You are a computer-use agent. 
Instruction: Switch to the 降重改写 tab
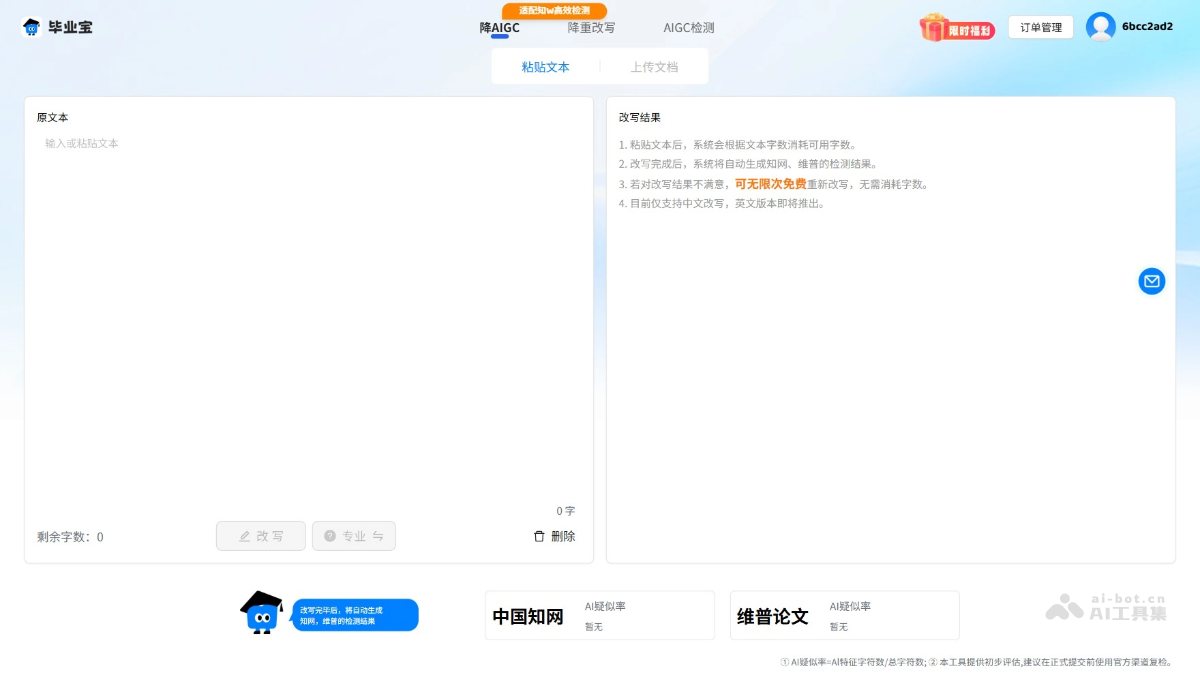[591, 28]
